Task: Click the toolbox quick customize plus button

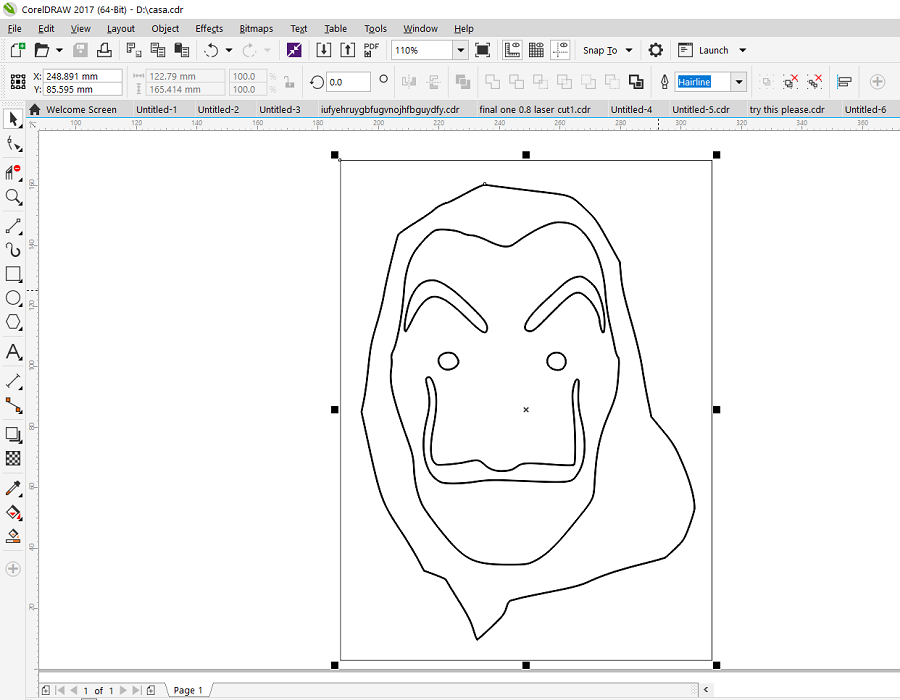Action: (13, 569)
